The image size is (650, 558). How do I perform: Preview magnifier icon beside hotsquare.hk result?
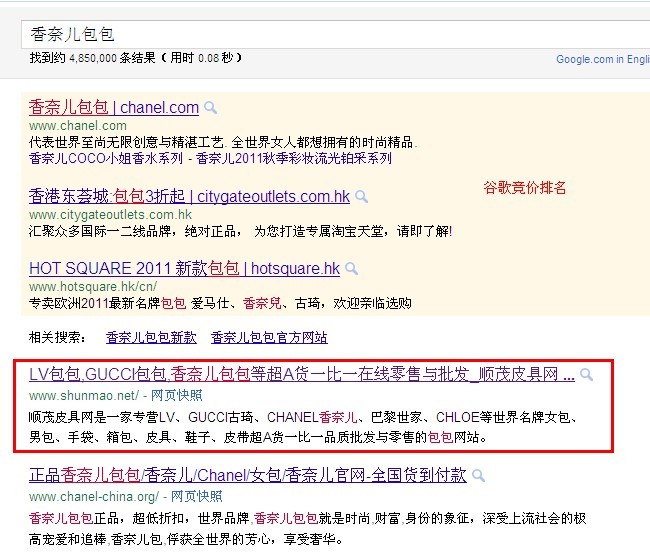(x=352, y=269)
